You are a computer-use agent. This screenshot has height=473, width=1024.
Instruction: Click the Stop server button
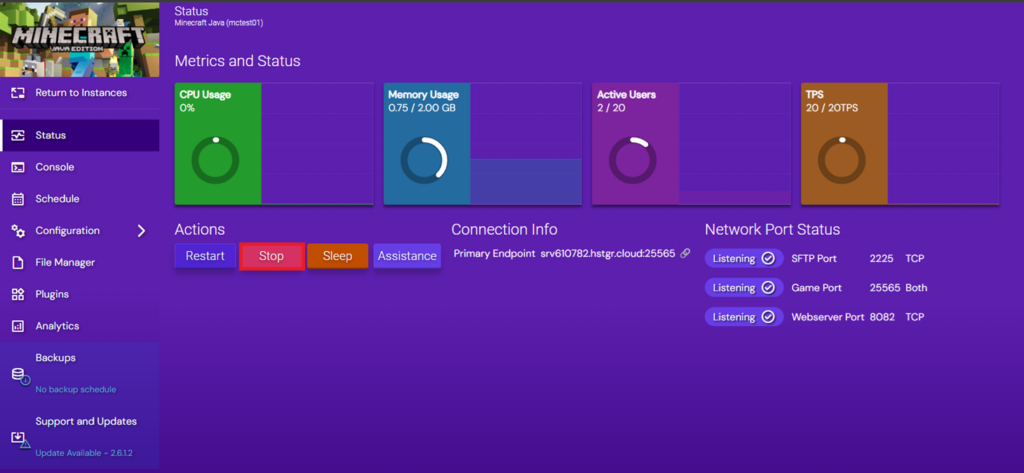pos(272,256)
